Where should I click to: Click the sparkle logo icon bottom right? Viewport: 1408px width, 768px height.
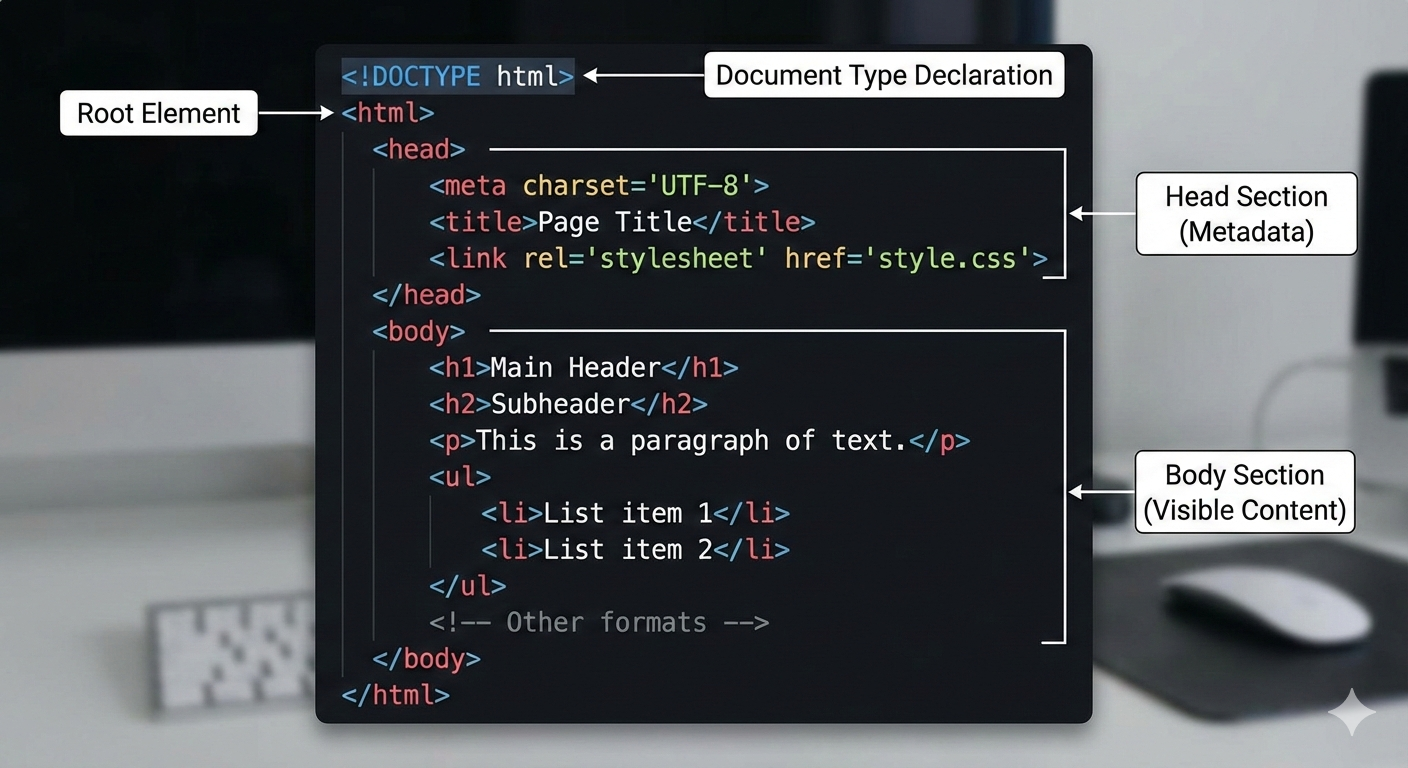(1352, 712)
